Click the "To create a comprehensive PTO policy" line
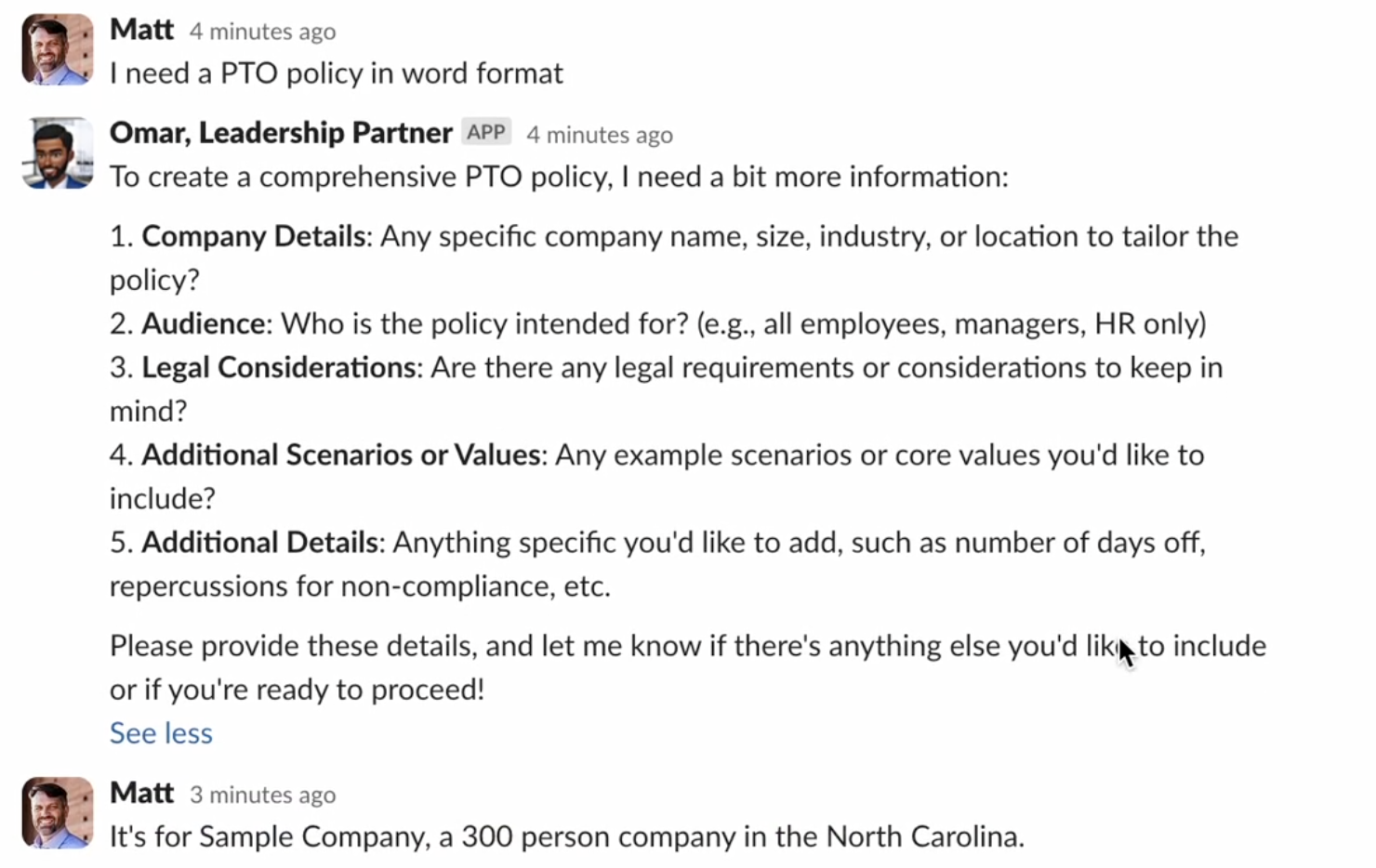Image resolution: width=1376 pixels, height=868 pixels. [558, 177]
